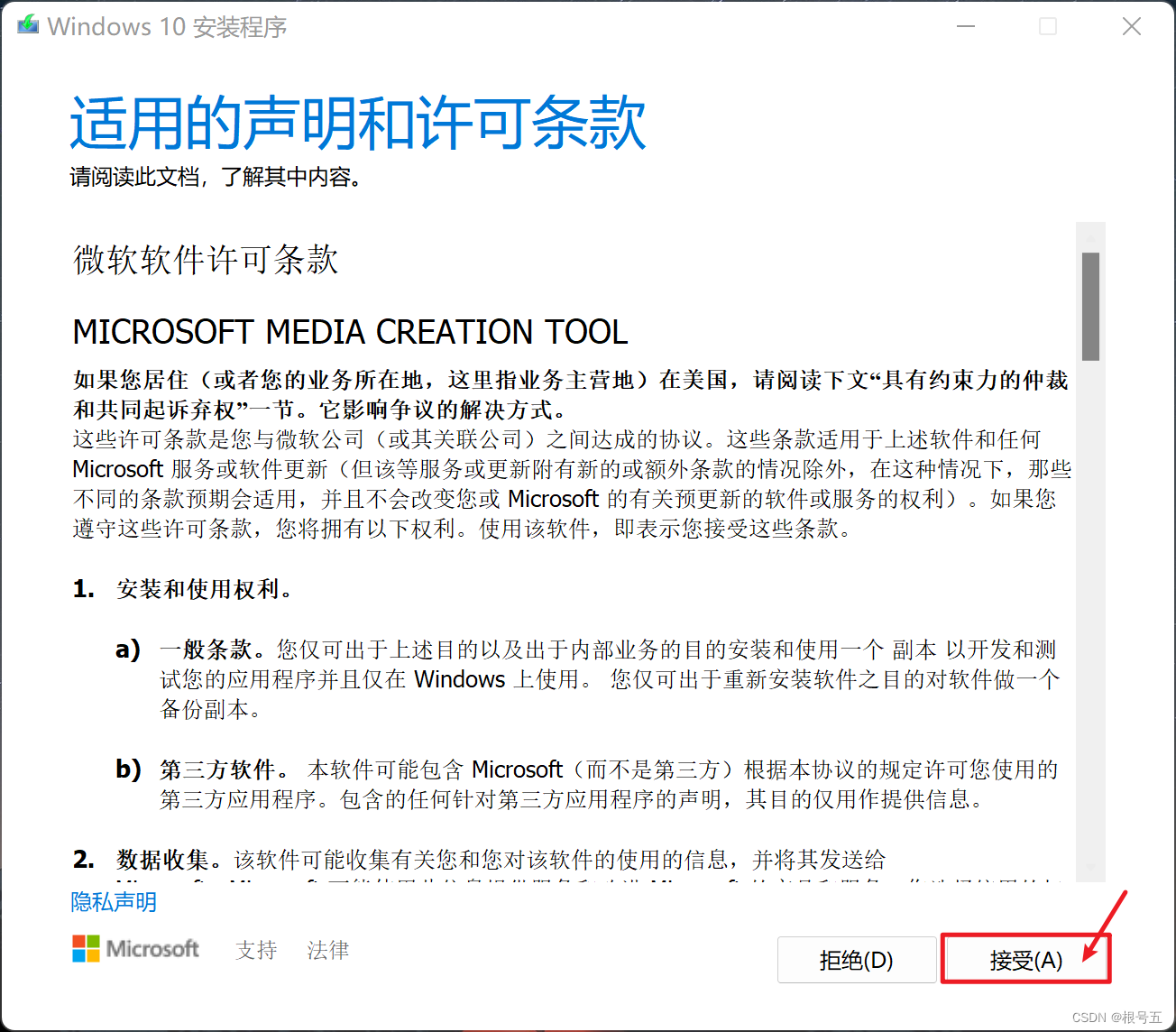Click the text 请阅读此文档，了解其中内容。

pyautogui.click(x=216, y=177)
